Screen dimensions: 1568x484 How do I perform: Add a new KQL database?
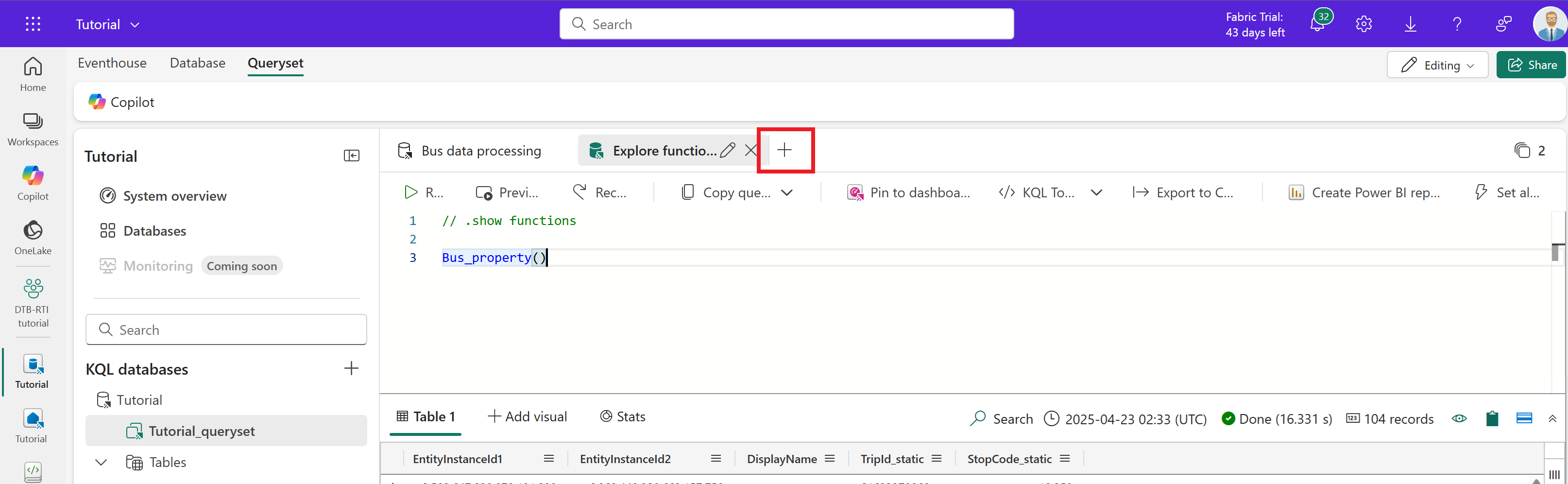click(351, 368)
